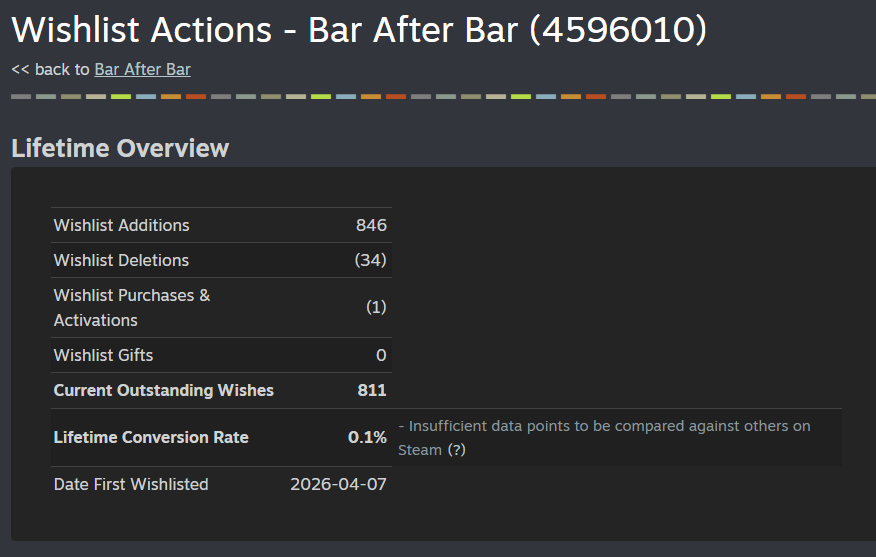Click the Wishlist Gifts value 0

(381, 355)
